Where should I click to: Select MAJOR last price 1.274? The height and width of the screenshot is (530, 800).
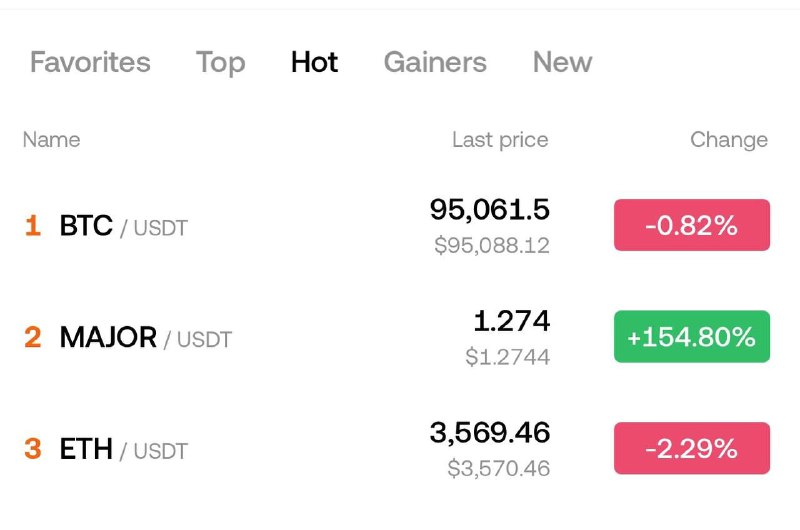coord(512,321)
